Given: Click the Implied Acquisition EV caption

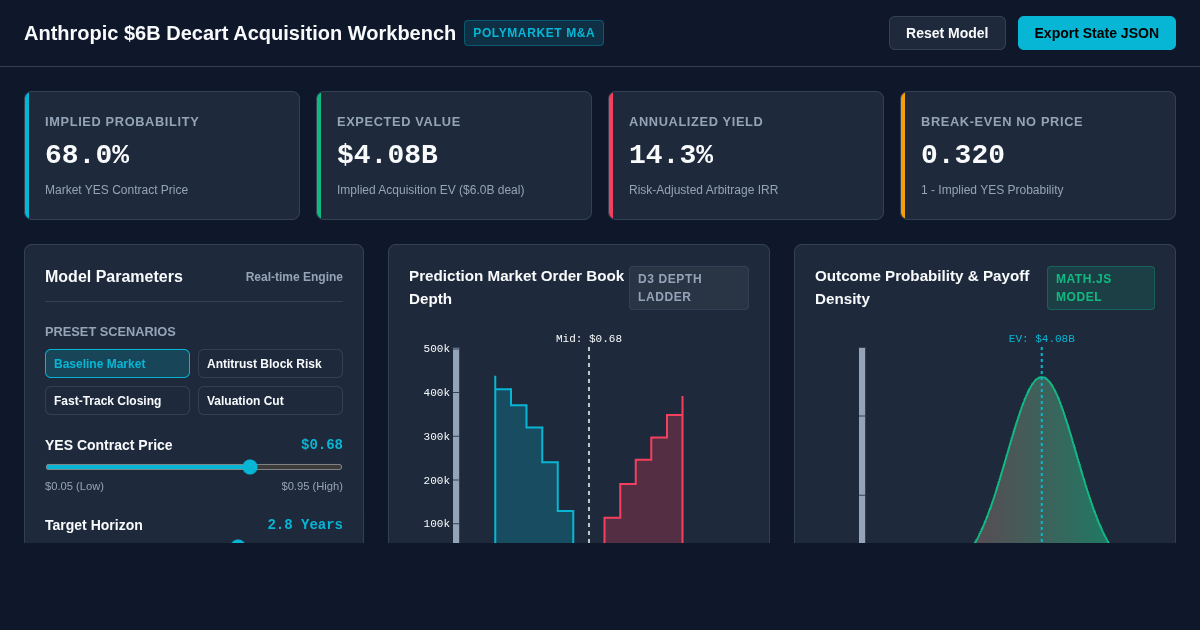Looking at the screenshot, I should click(430, 190).
